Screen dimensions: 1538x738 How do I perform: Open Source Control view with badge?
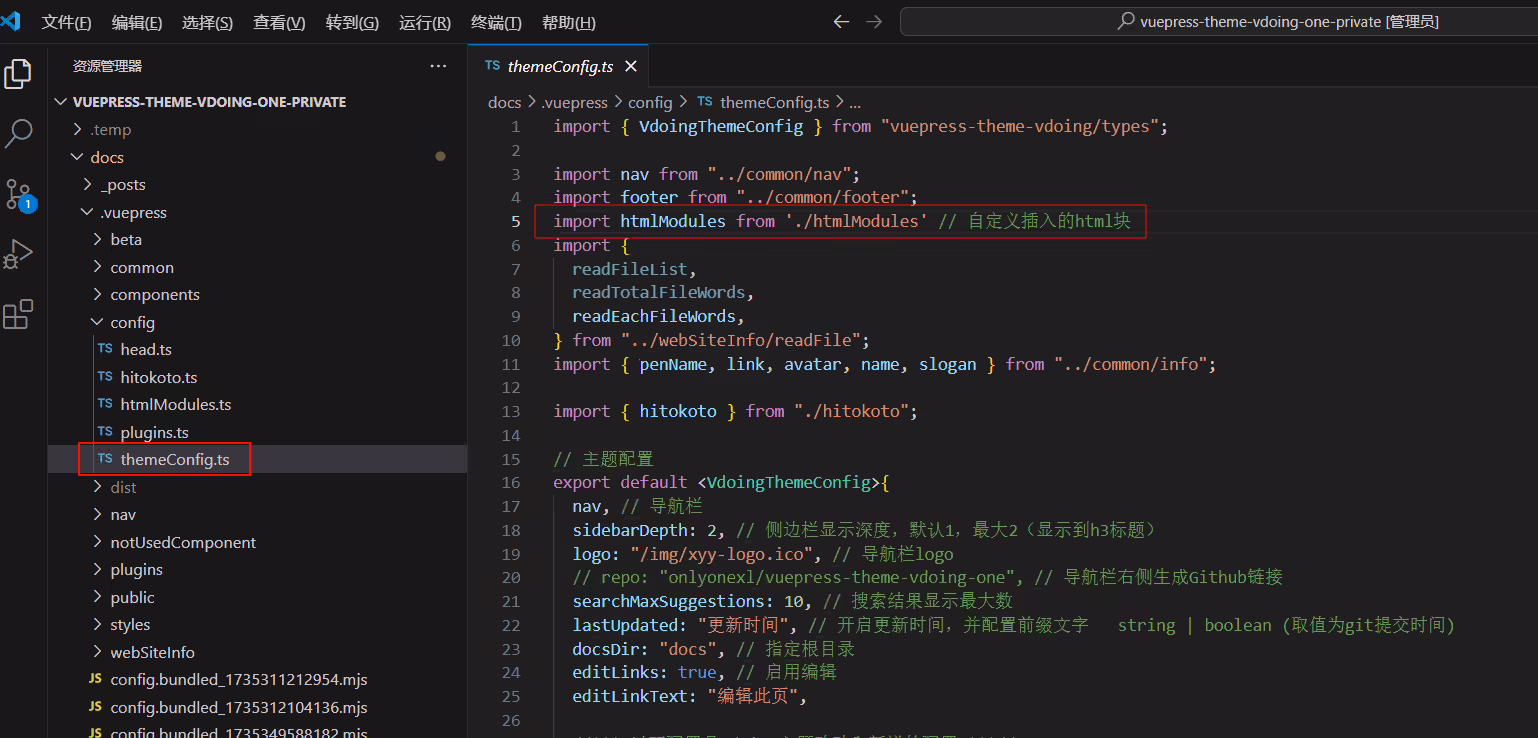(18, 194)
